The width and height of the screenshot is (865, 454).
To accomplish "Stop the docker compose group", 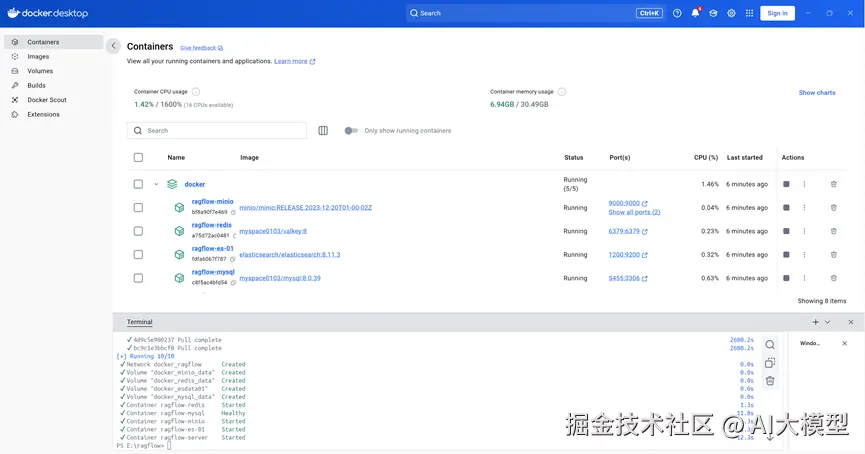I will coord(786,184).
